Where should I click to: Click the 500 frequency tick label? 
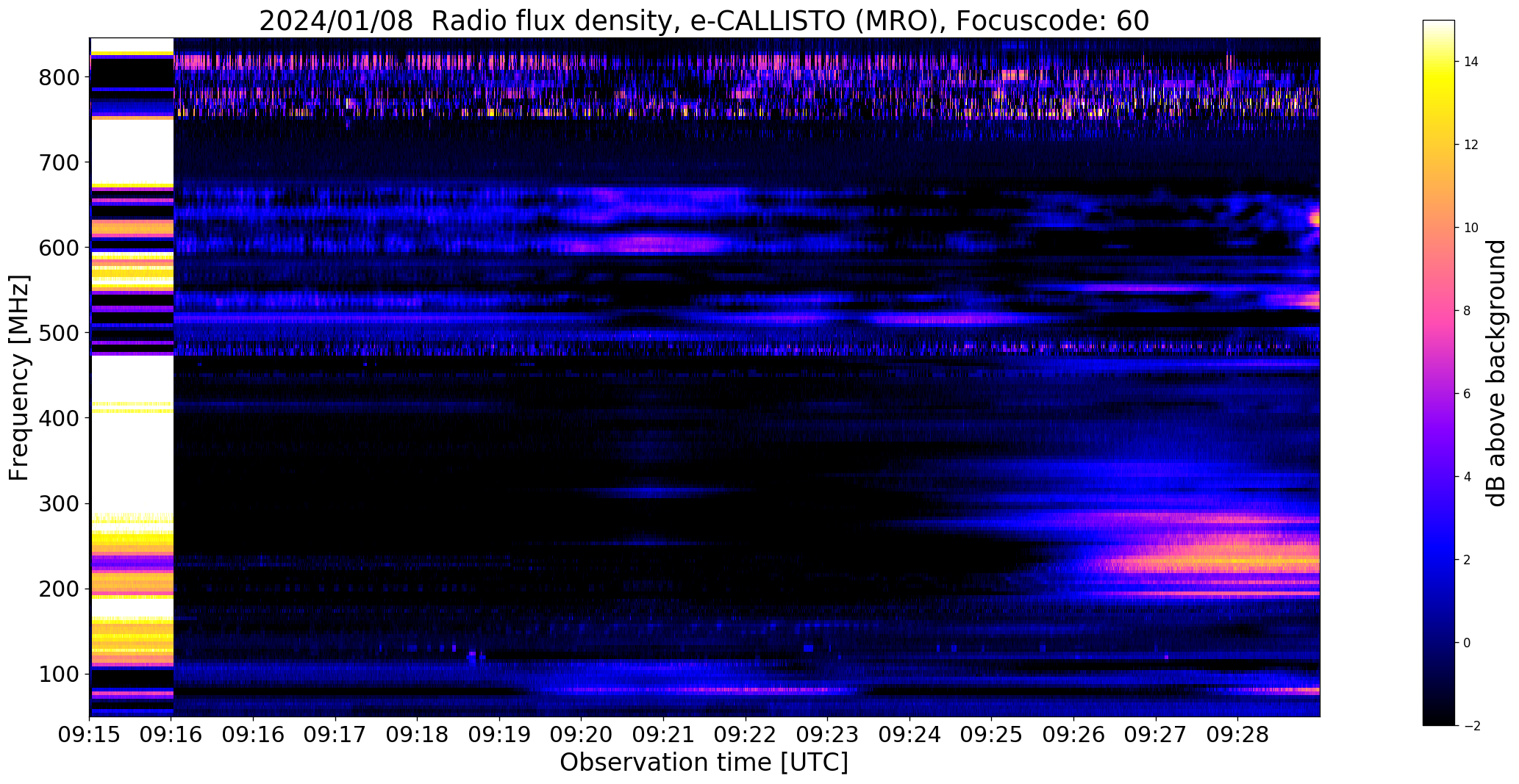point(59,333)
